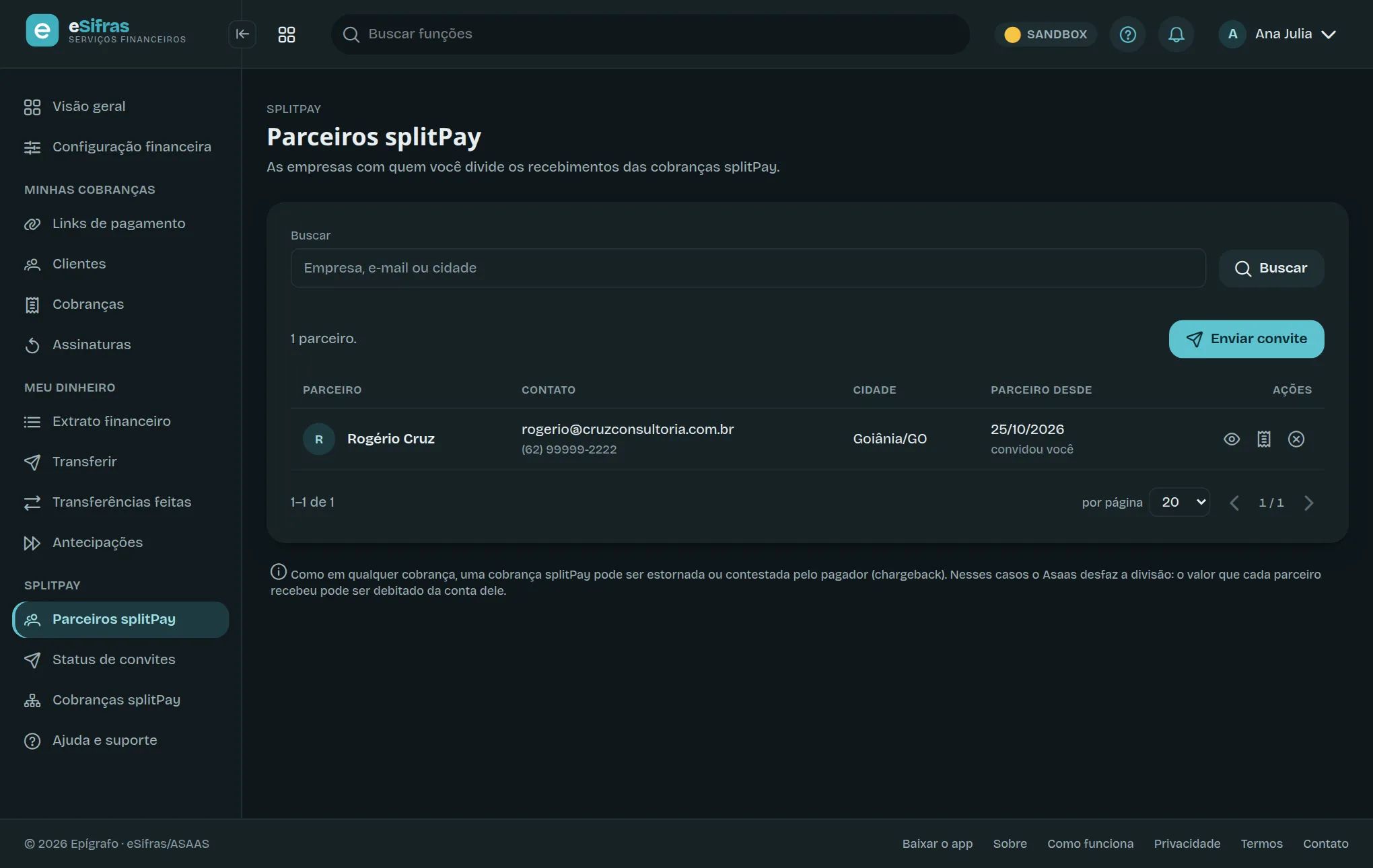Focus the Buscar funções search field

click(650, 34)
